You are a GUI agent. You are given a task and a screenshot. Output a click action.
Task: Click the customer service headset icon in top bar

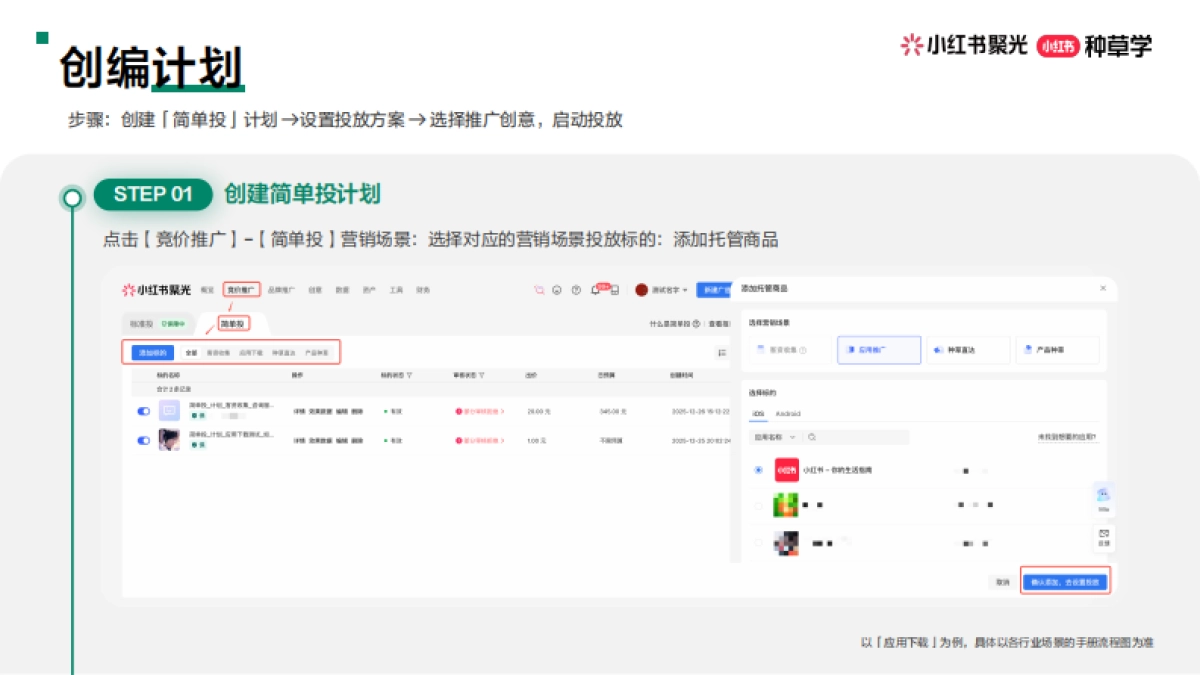tap(556, 289)
